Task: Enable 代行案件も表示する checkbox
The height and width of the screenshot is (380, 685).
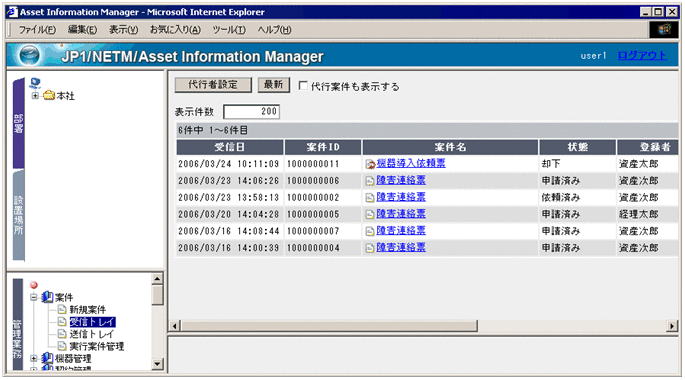Action: [303, 86]
